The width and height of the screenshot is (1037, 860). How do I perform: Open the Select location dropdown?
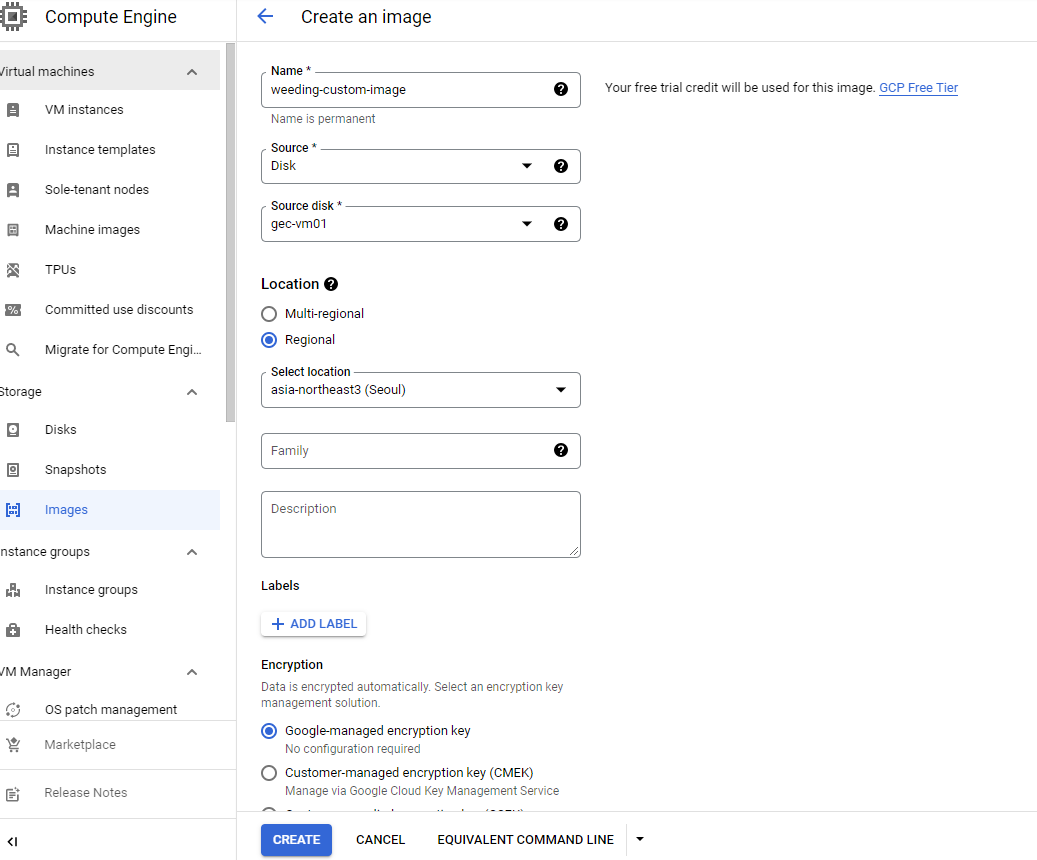(421, 390)
